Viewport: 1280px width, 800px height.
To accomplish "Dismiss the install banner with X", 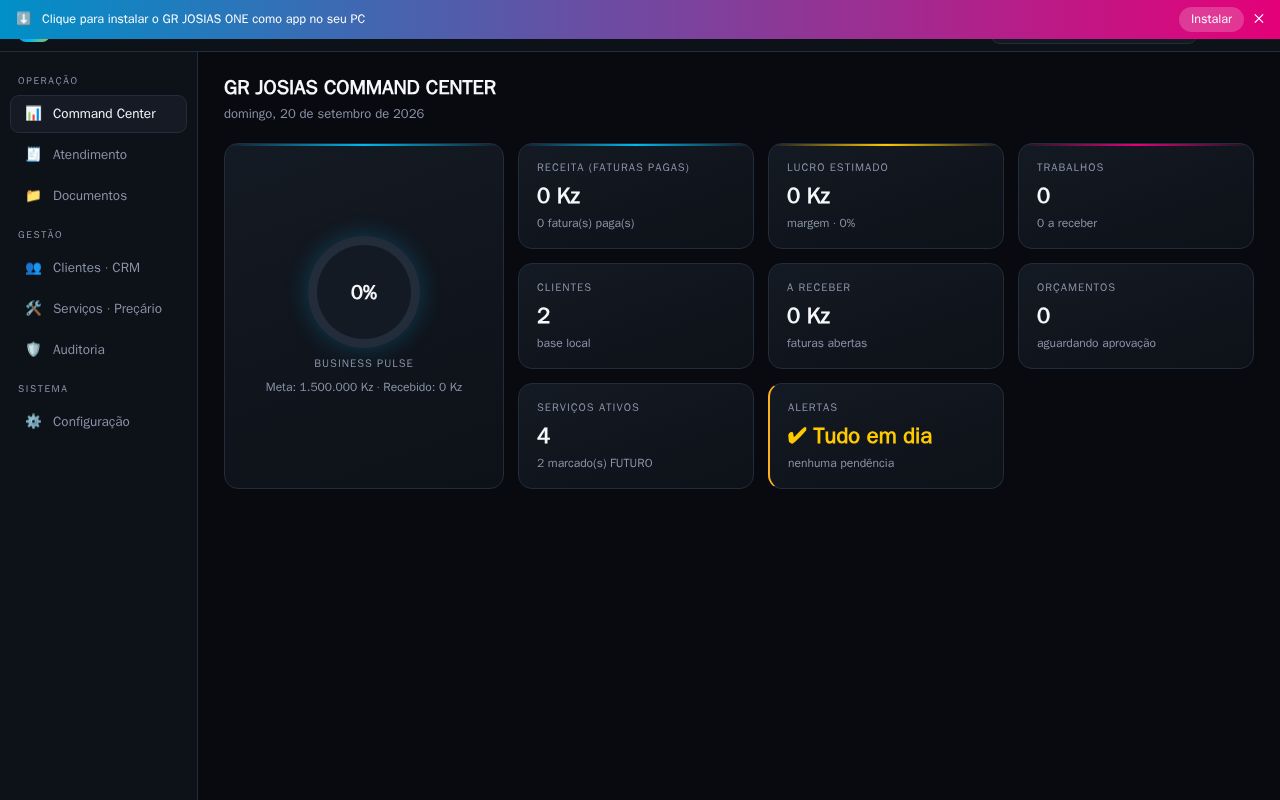I will pos(1259,19).
